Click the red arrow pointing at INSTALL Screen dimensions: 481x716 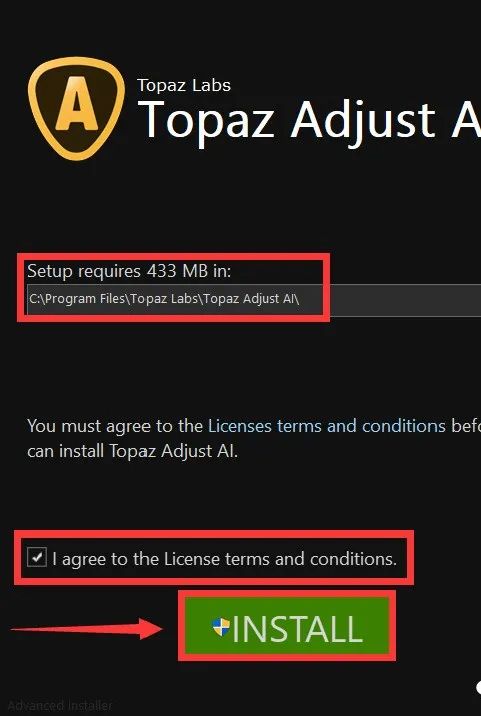(x=86, y=629)
